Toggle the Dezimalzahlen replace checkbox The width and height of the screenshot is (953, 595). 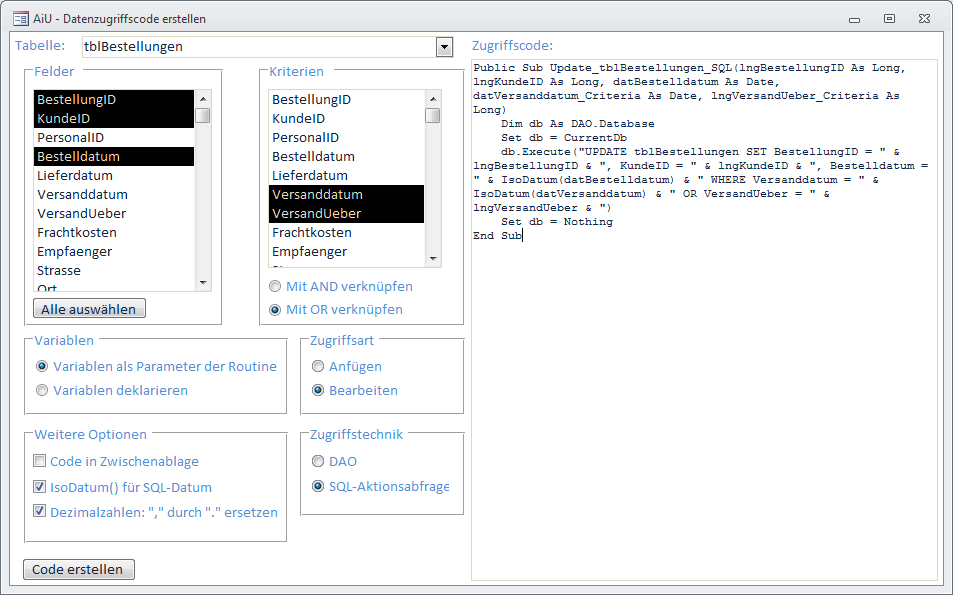pyautogui.click(x=40, y=511)
